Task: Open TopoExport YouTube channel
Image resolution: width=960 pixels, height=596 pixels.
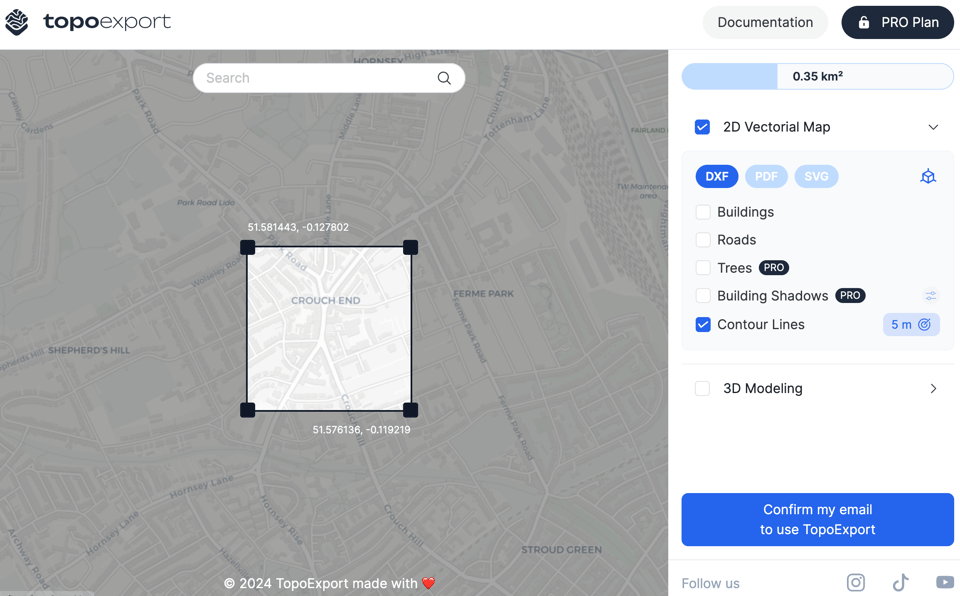Action: point(944,582)
